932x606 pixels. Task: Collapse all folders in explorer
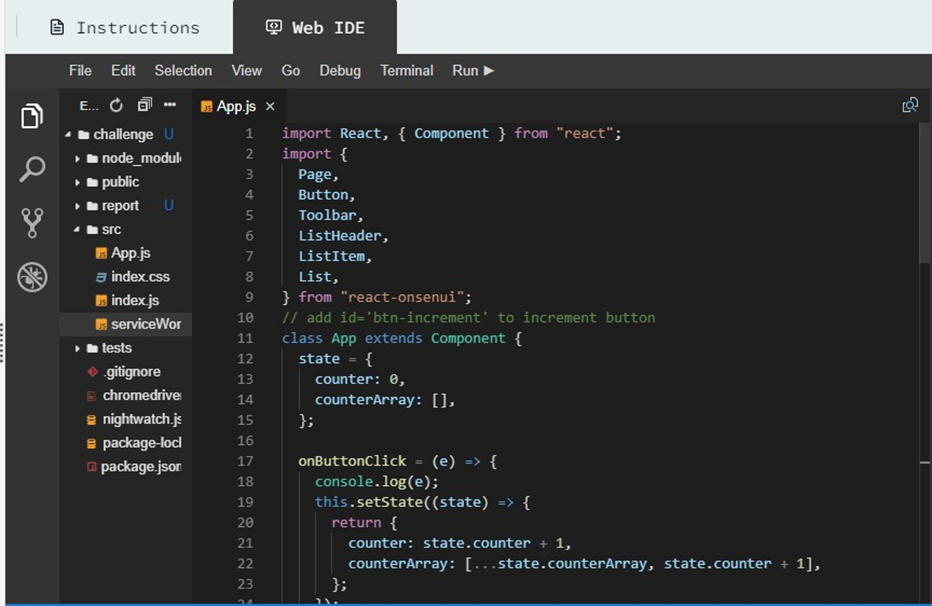[x=144, y=105]
